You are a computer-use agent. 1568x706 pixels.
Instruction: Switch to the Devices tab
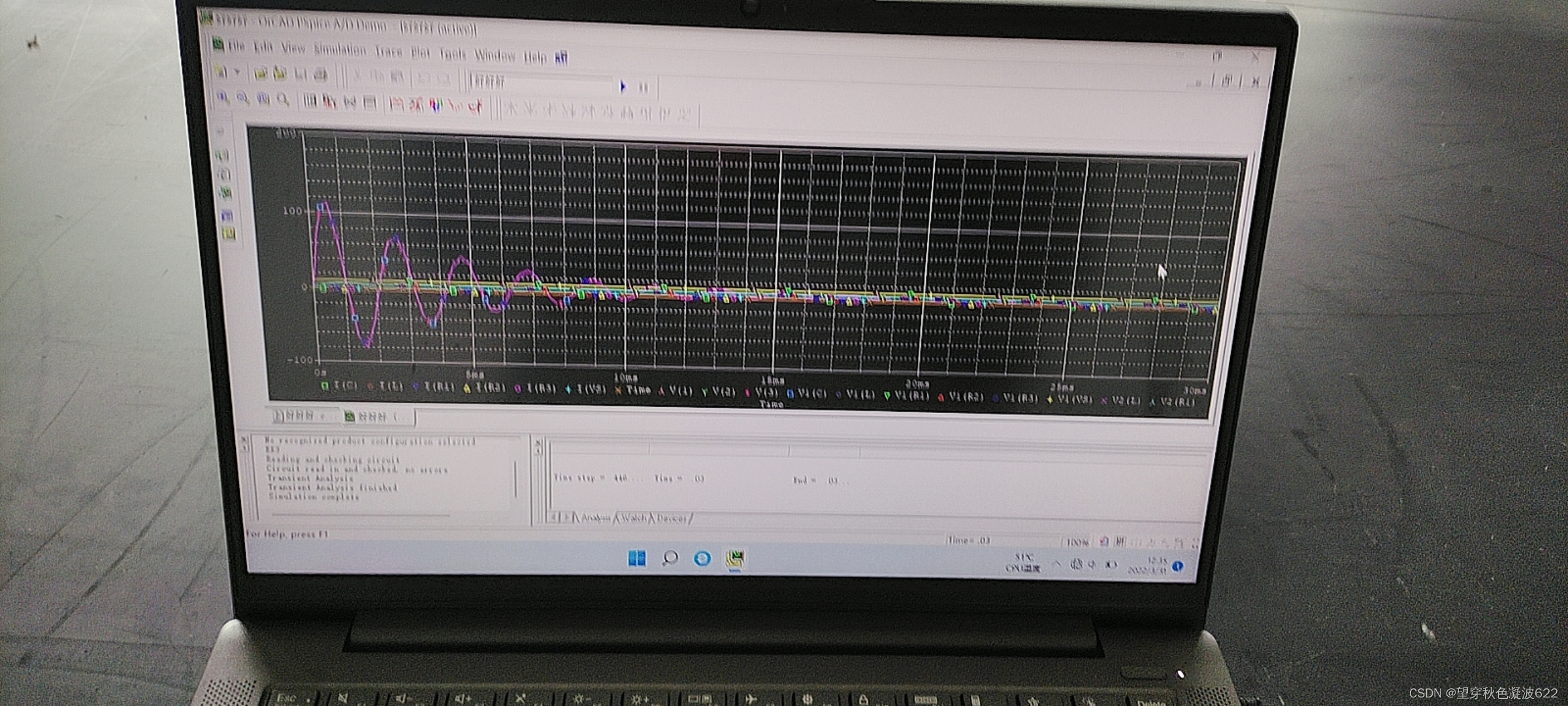pyautogui.click(x=672, y=518)
